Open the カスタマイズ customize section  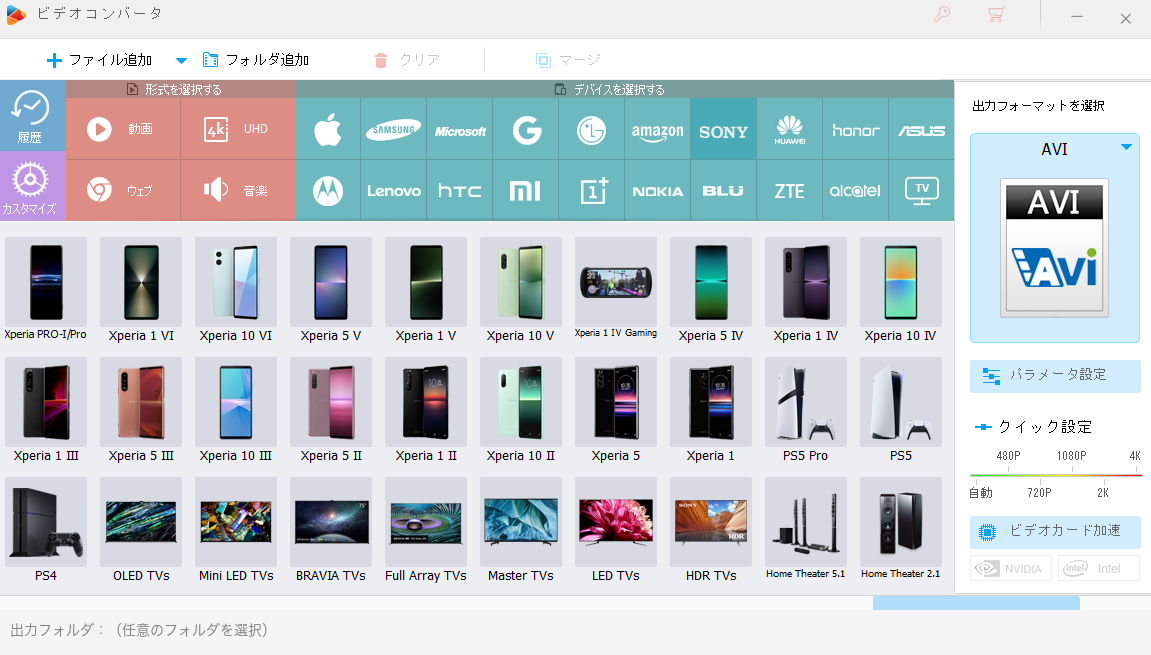tap(30, 187)
